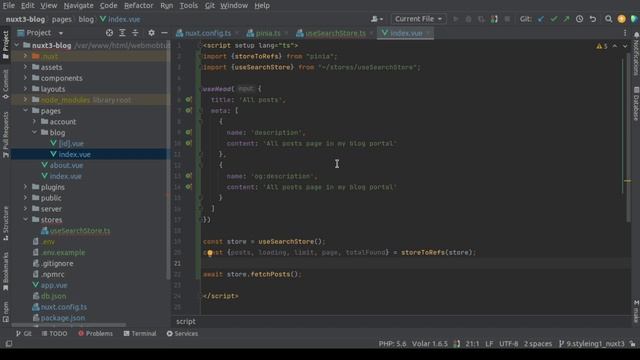Viewport: 640px width, 360px height.
Task: Collapse the pages folder
Action: pyautogui.click(x=26, y=111)
